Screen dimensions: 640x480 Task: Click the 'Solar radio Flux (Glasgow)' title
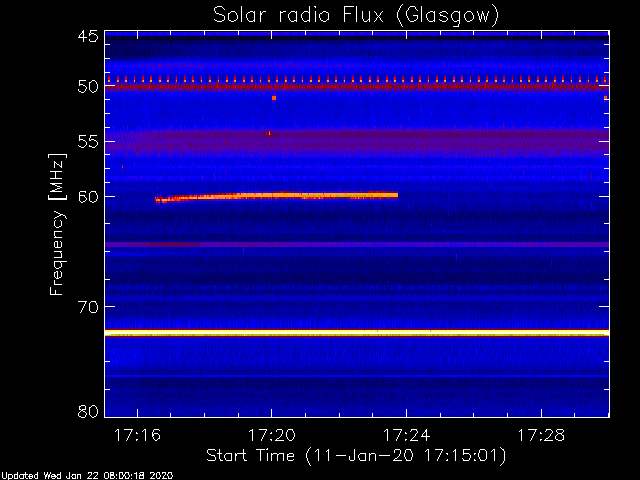pyautogui.click(x=356, y=16)
